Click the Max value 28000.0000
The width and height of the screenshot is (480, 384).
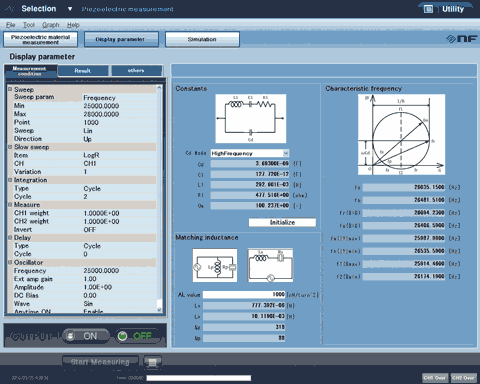(101, 114)
